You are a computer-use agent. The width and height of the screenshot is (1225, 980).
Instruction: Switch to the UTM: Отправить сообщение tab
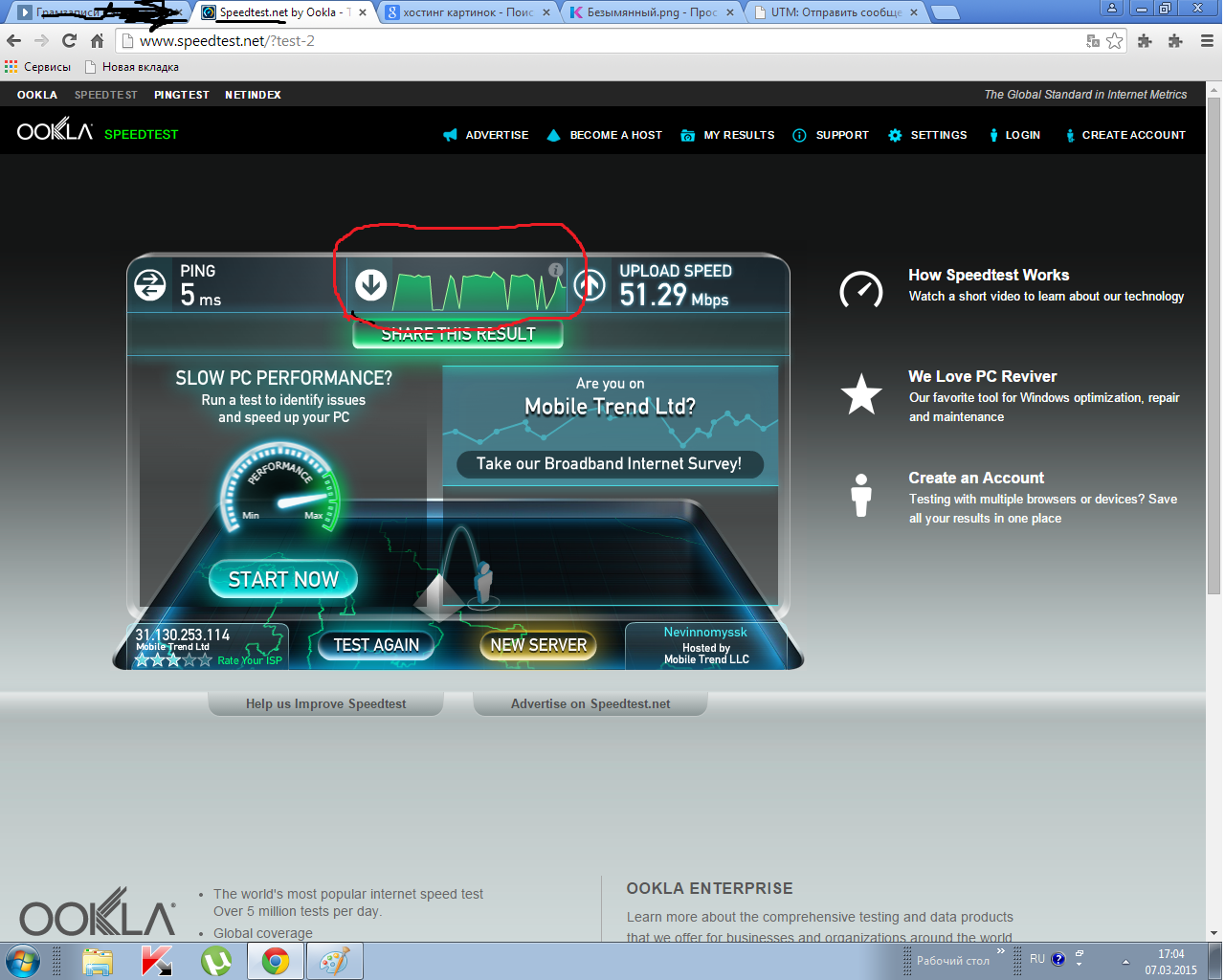point(835,12)
